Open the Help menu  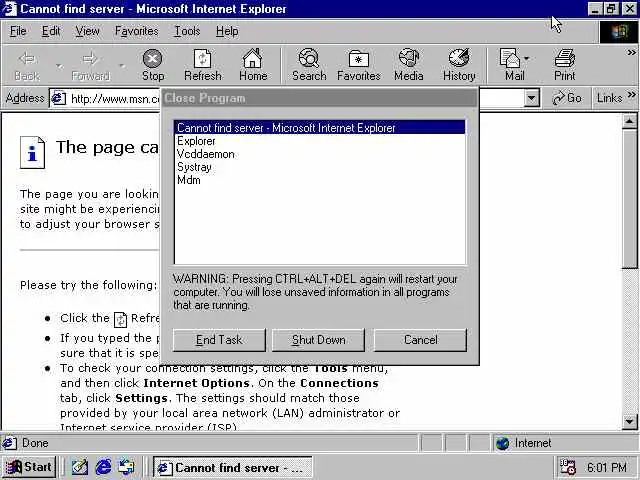coord(227,31)
